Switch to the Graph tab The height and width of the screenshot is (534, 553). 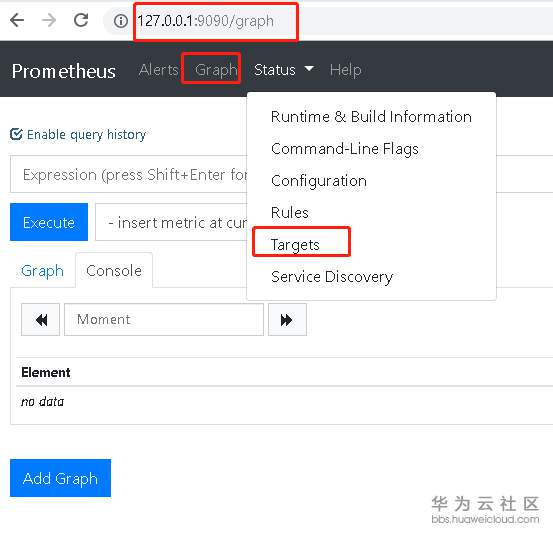42,271
